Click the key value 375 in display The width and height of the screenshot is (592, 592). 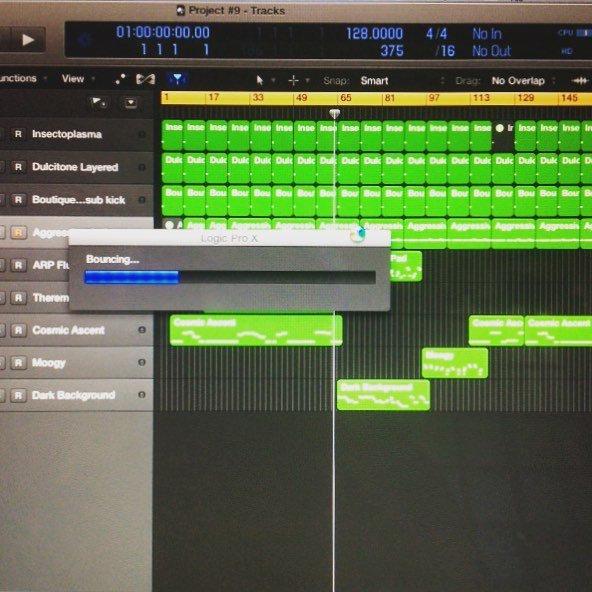coord(392,51)
